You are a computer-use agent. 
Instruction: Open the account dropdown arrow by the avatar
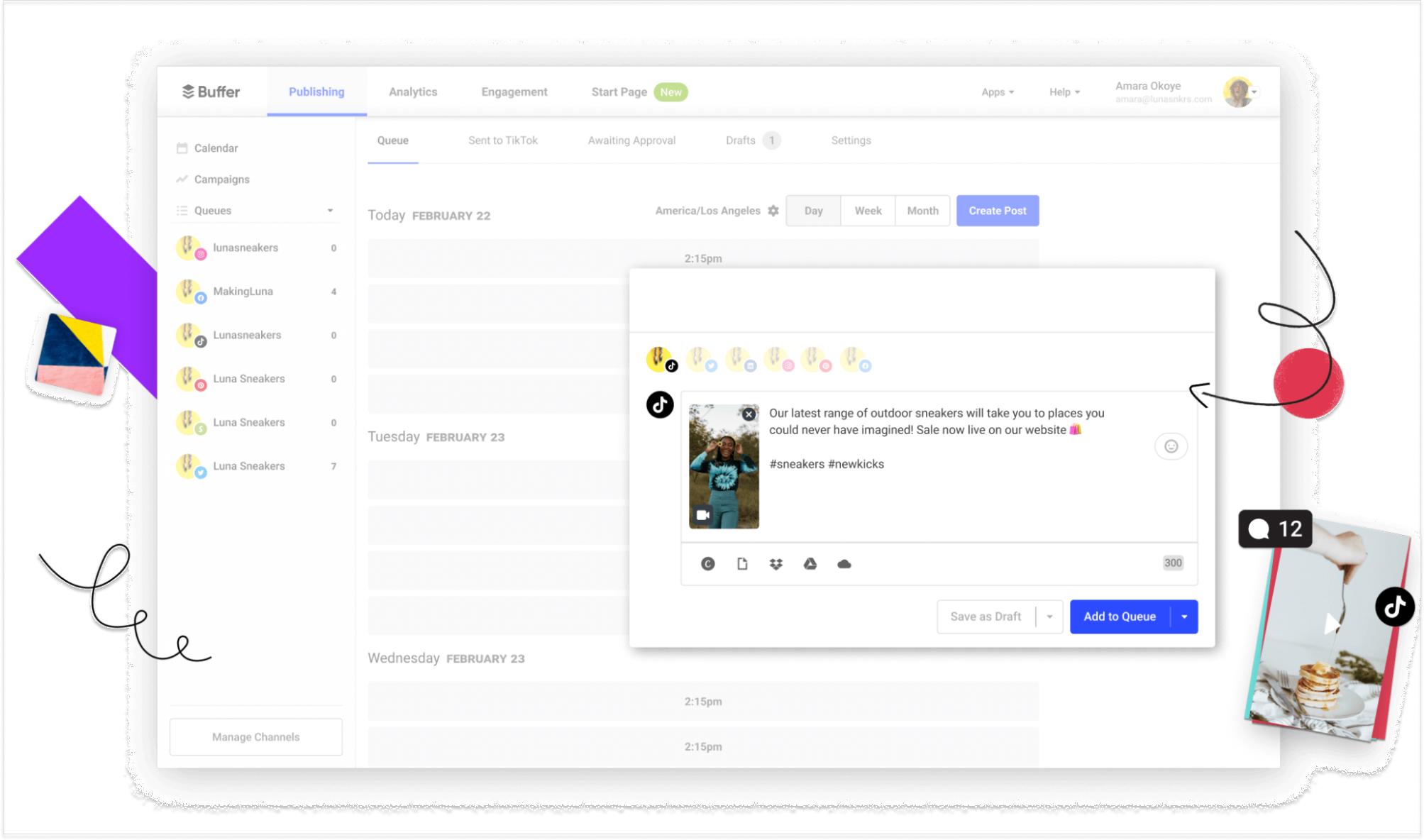click(1254, 92)
